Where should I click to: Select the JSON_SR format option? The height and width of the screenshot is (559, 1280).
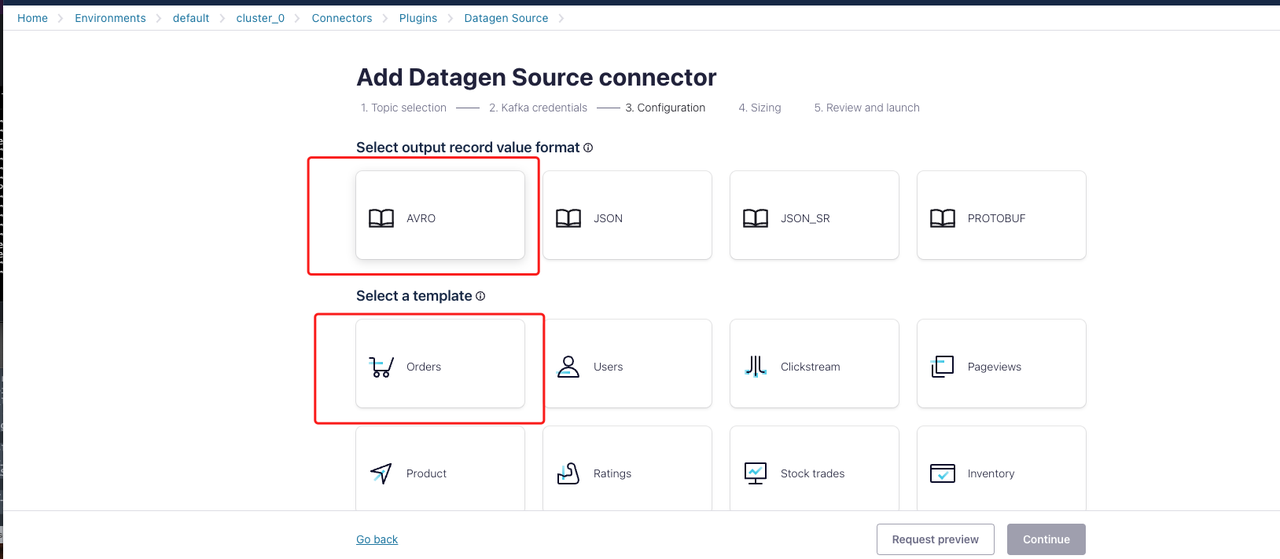point(814,216)
